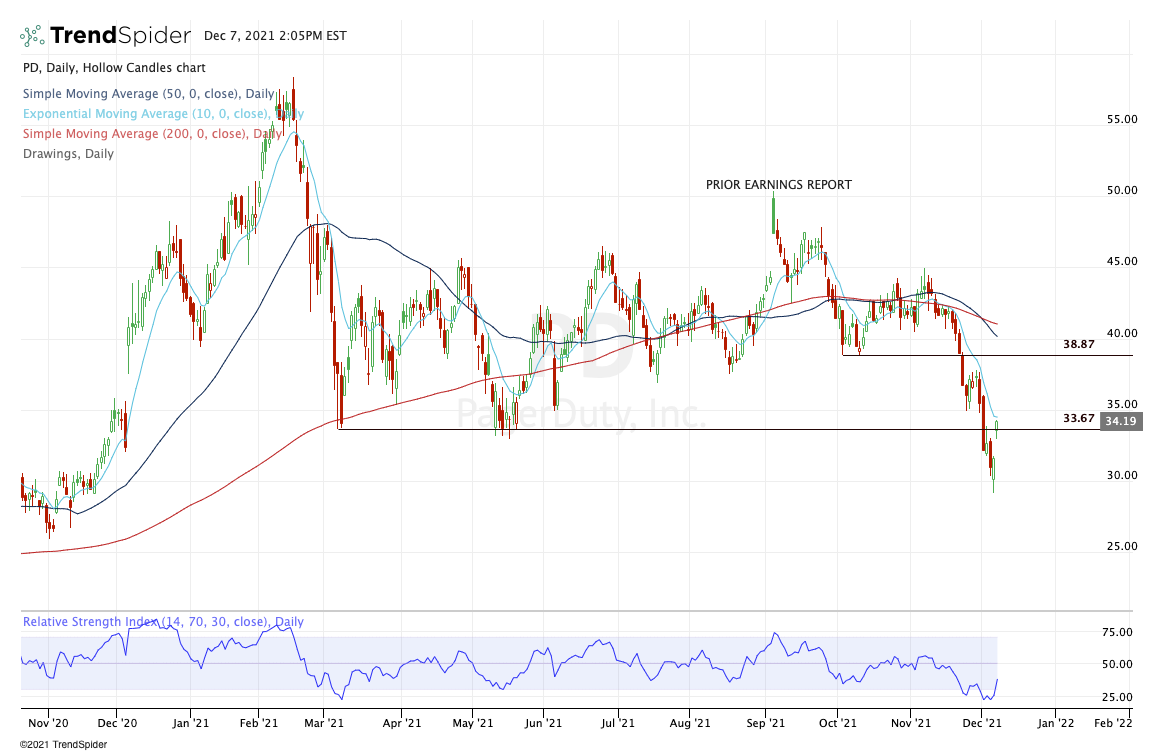The image size is (1163, 754).
Task: Click the Nov '20 date axis label
Action: point(48,723)
